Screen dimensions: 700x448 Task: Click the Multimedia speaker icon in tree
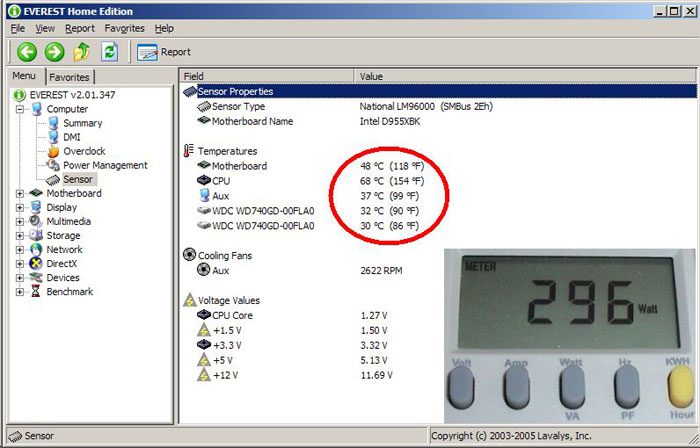click(x=36, y=221)
